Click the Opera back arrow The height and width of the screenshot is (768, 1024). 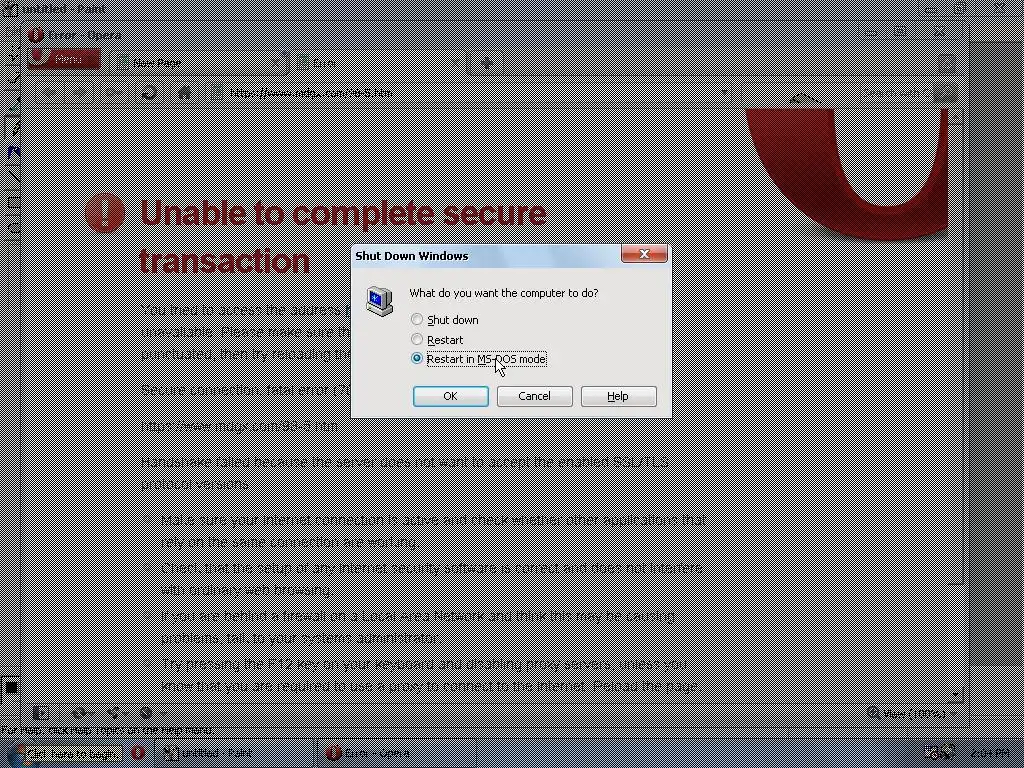point(50,93)
